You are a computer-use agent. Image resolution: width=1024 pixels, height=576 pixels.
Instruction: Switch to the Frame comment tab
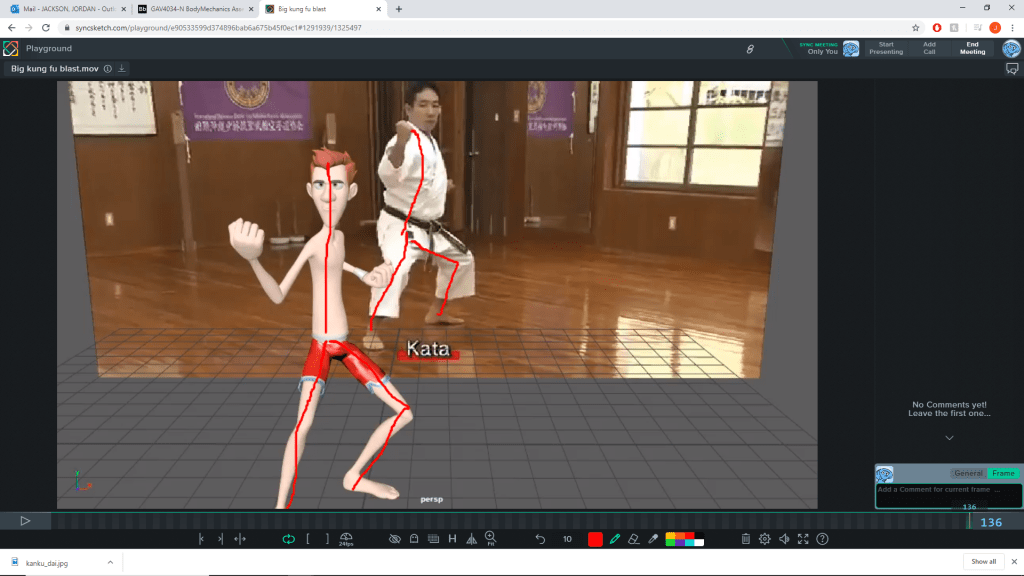(1002, 473)
